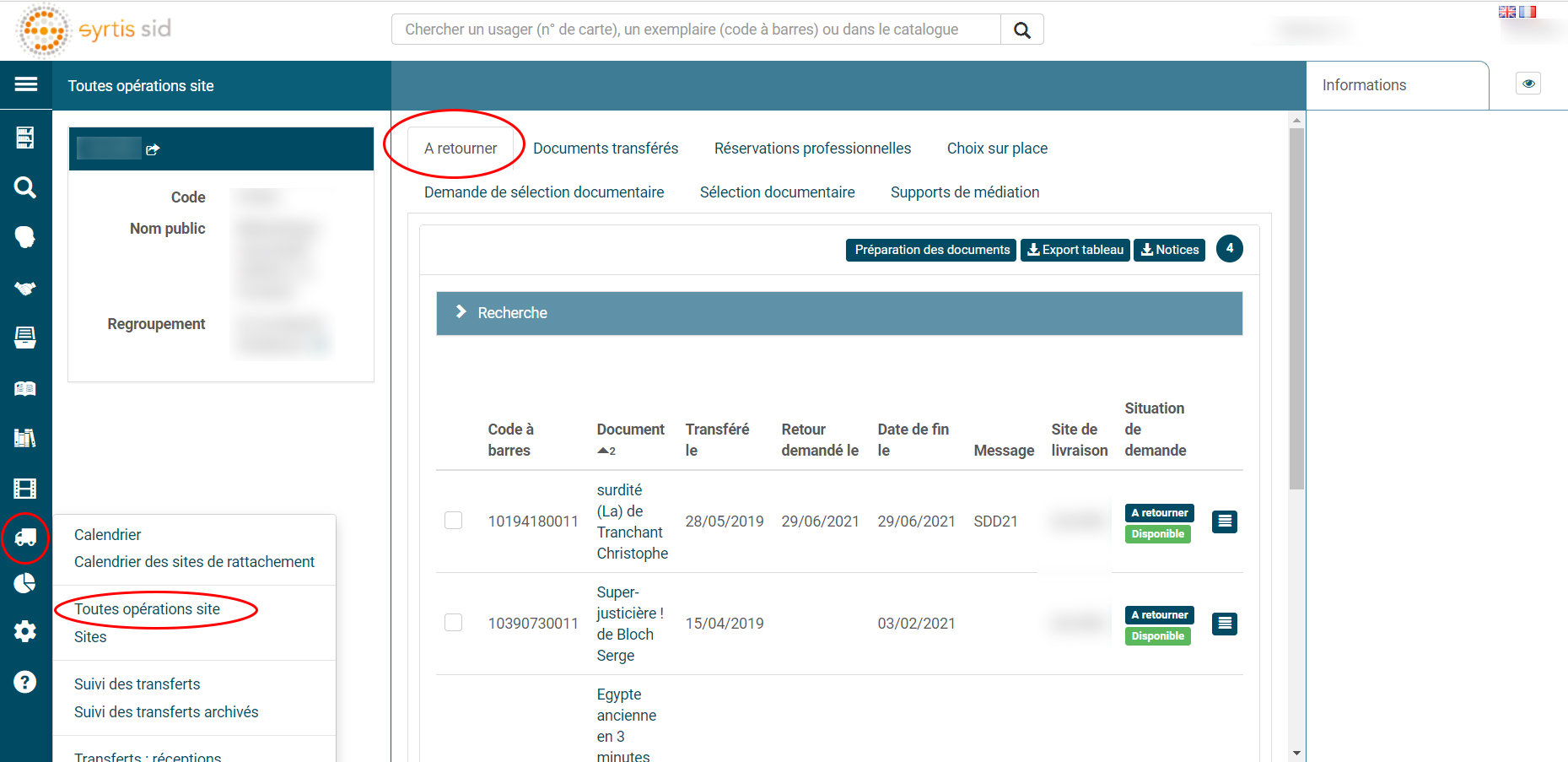Check the box for barcode 10194180011
The image size is (1568, 762).
pos(454,520)
